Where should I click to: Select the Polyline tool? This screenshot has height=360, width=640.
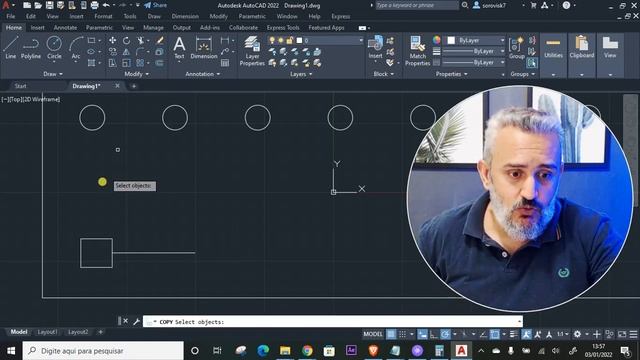(x=31, y=47)
